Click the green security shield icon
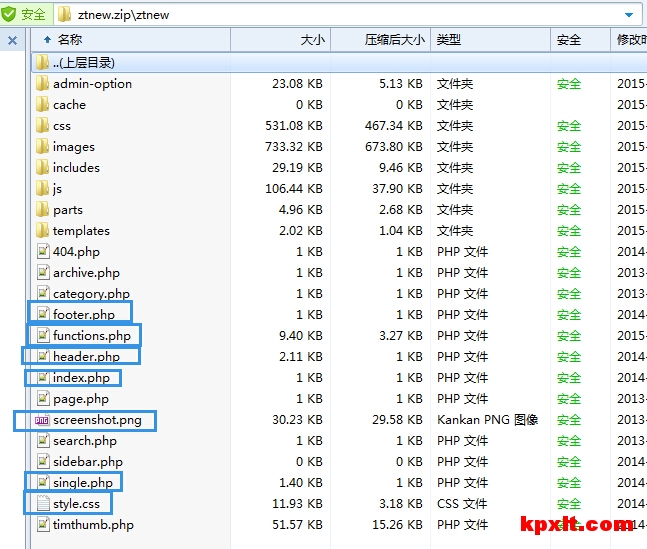 click(9, 14)
